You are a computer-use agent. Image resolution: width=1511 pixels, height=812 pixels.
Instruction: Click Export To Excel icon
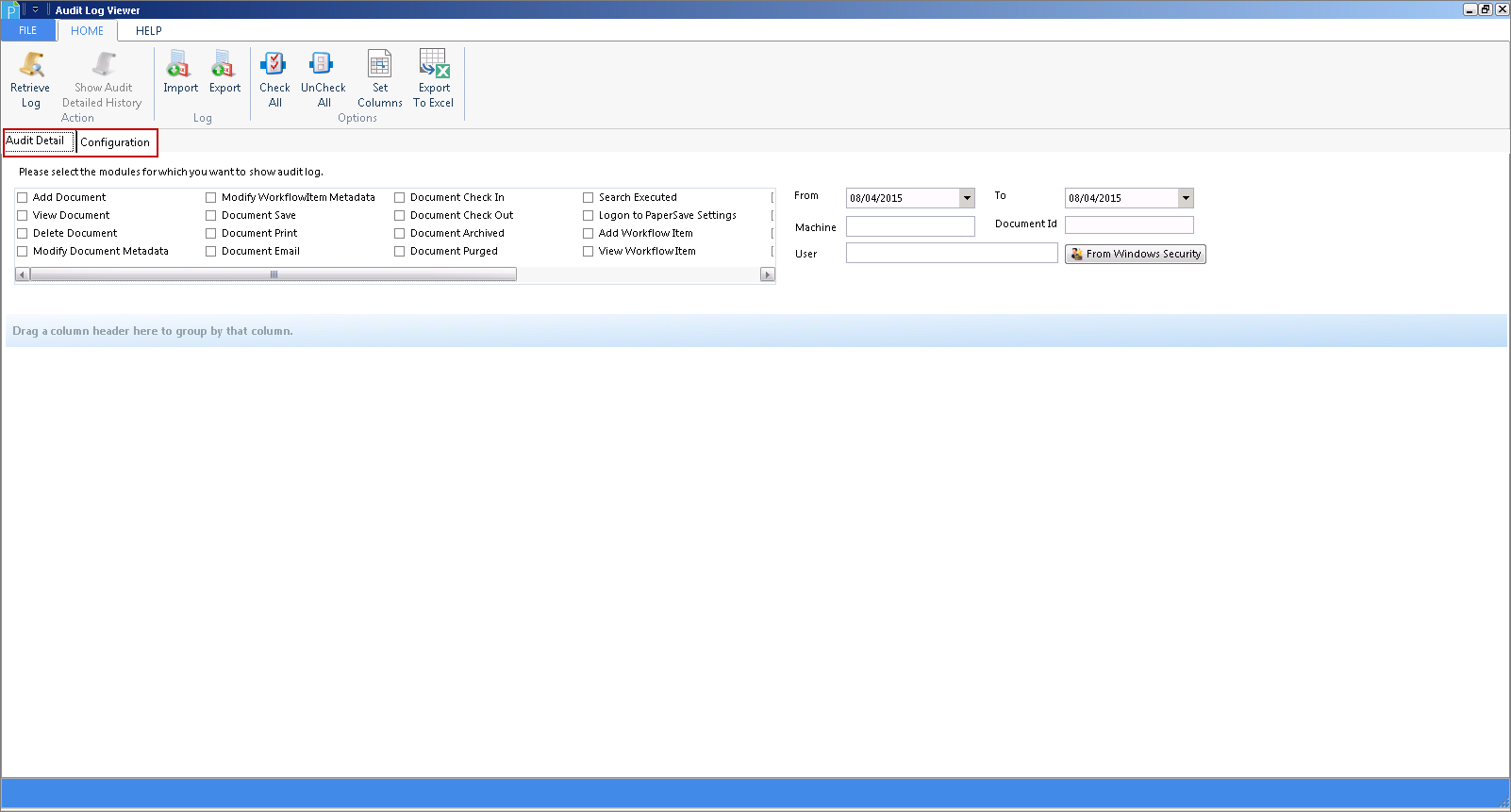point(434,64)
